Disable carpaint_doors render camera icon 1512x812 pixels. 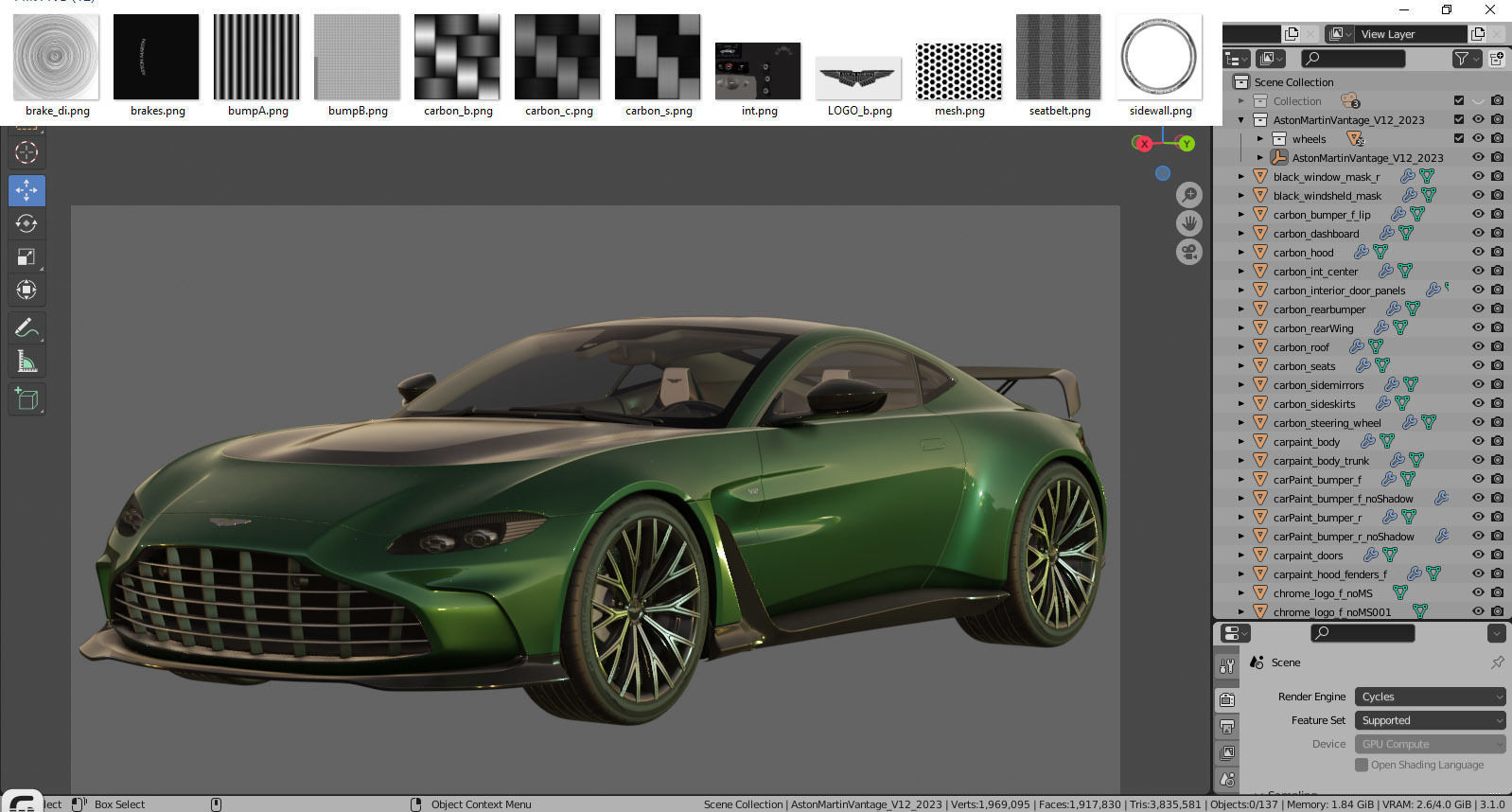(1497, 556)
